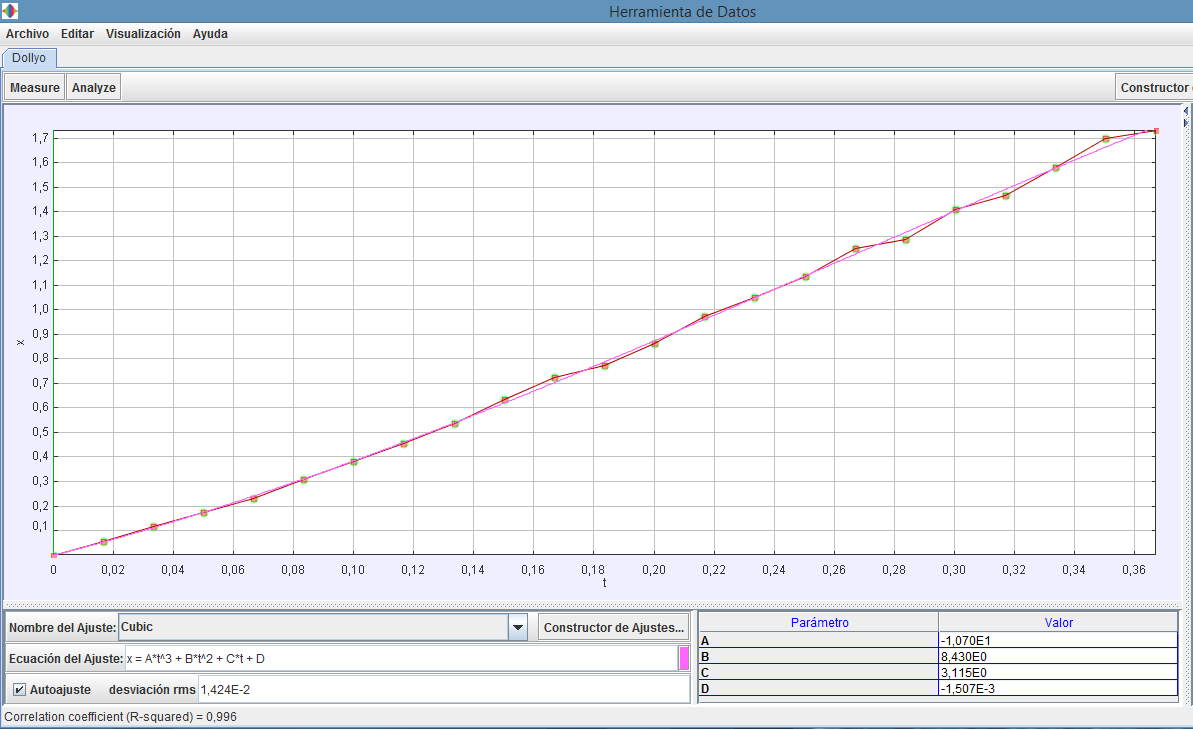Click the Constructor button in the top toolbar
The width and height of the screenshot is (1193, 729).
(1154, 88)
